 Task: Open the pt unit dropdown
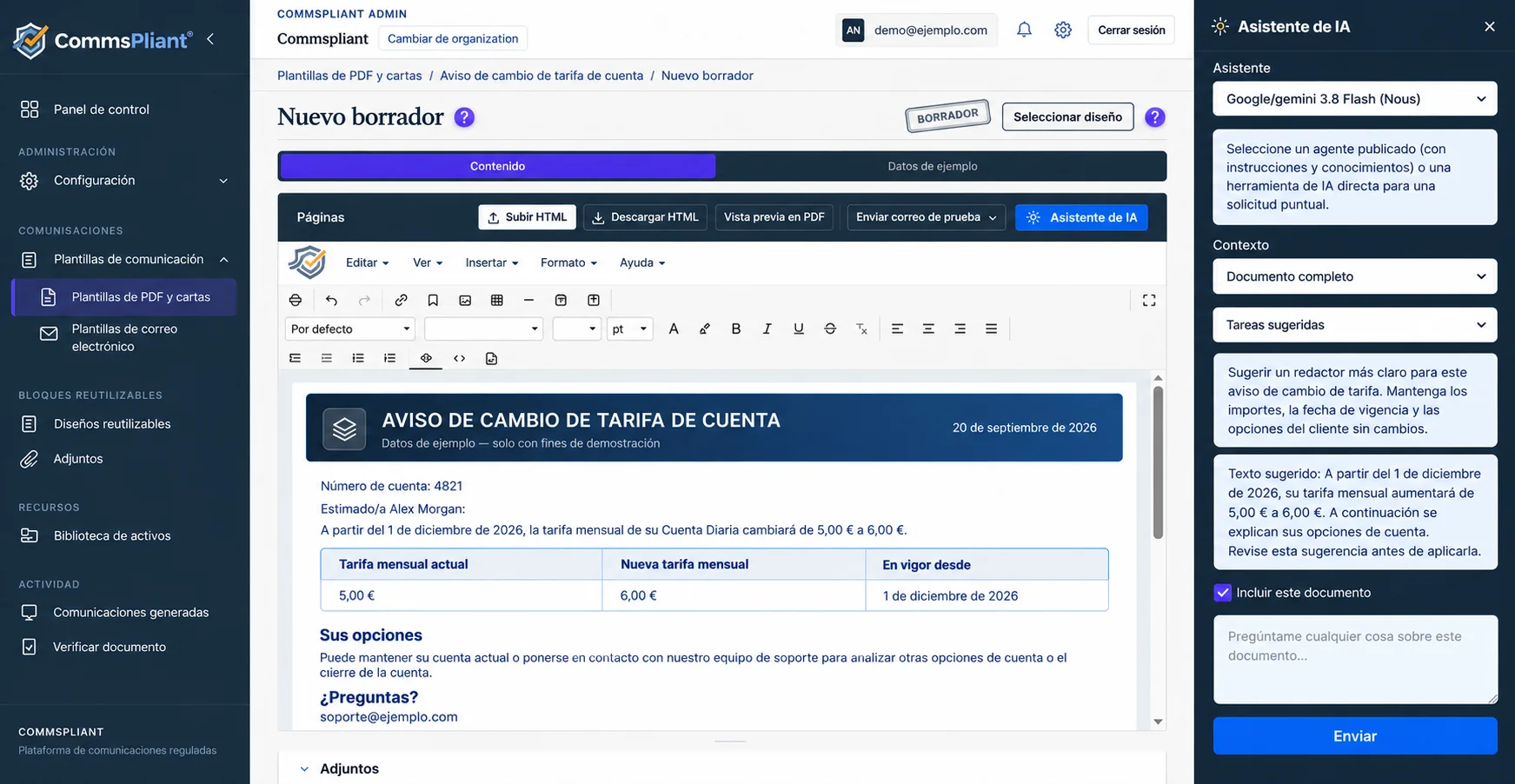(x=630, y=329)
